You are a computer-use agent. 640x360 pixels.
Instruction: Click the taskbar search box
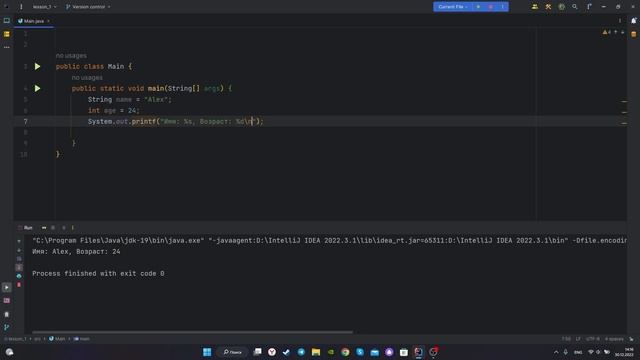[233, 352]
